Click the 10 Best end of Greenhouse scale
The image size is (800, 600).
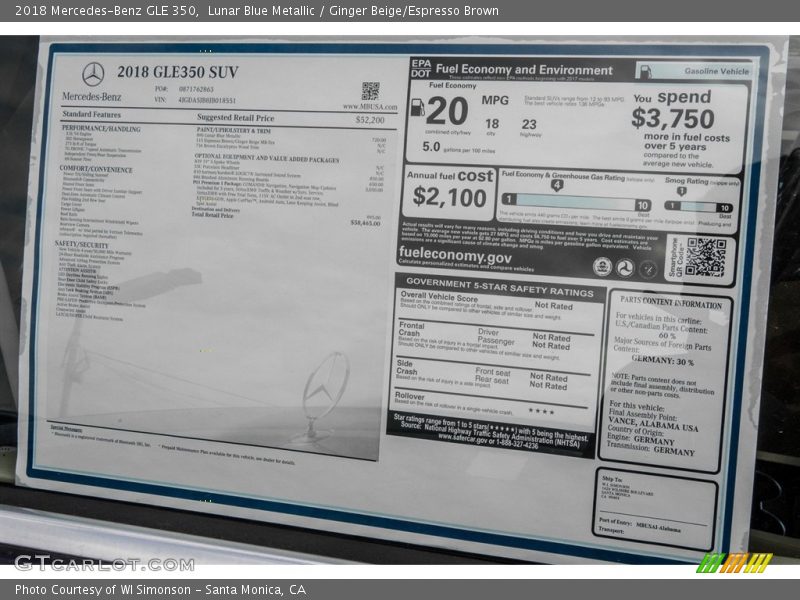[642, 206]
